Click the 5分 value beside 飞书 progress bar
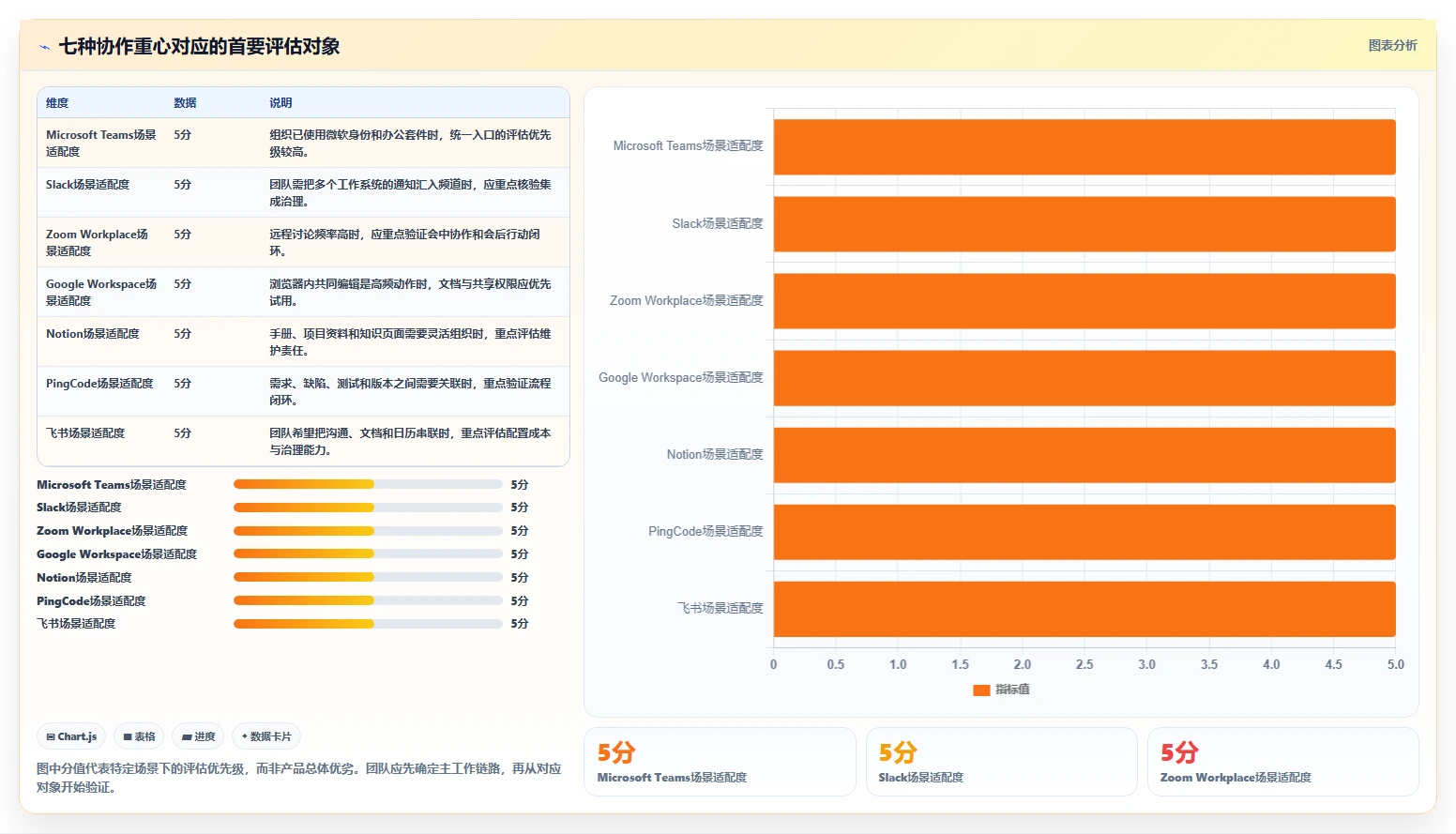1456x834 pixels. 520,624
